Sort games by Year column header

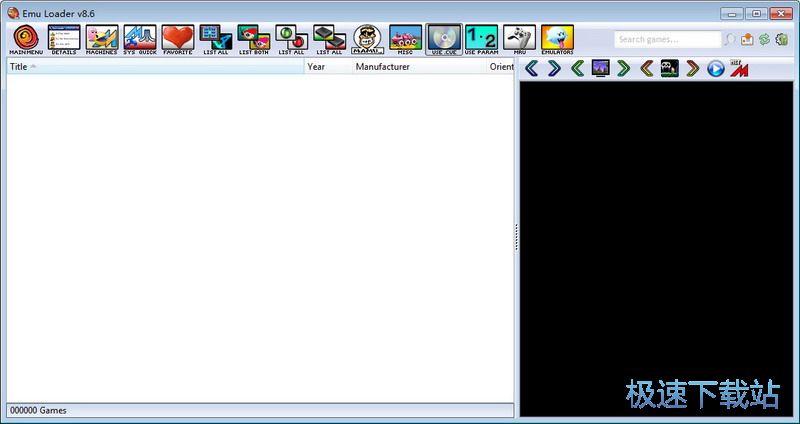tap(326, 67)
